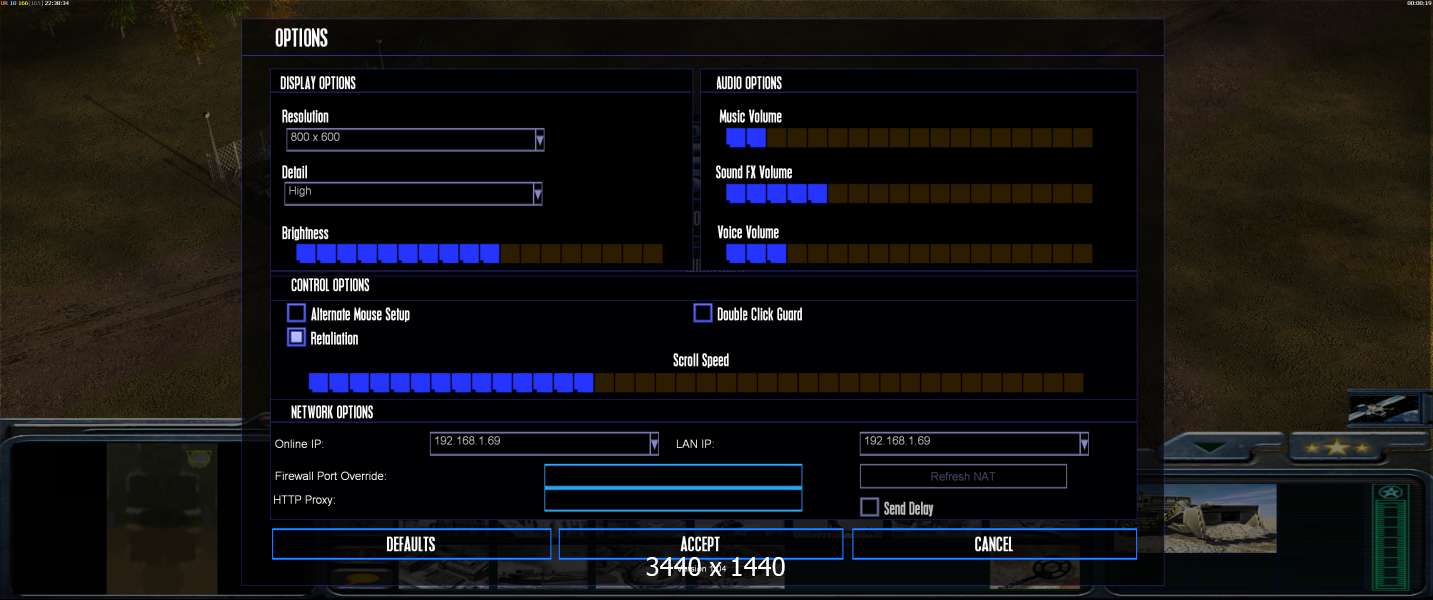Click the "Detail" label text
This screenshot has width=1433, height=600.
(x=295, y=172)
